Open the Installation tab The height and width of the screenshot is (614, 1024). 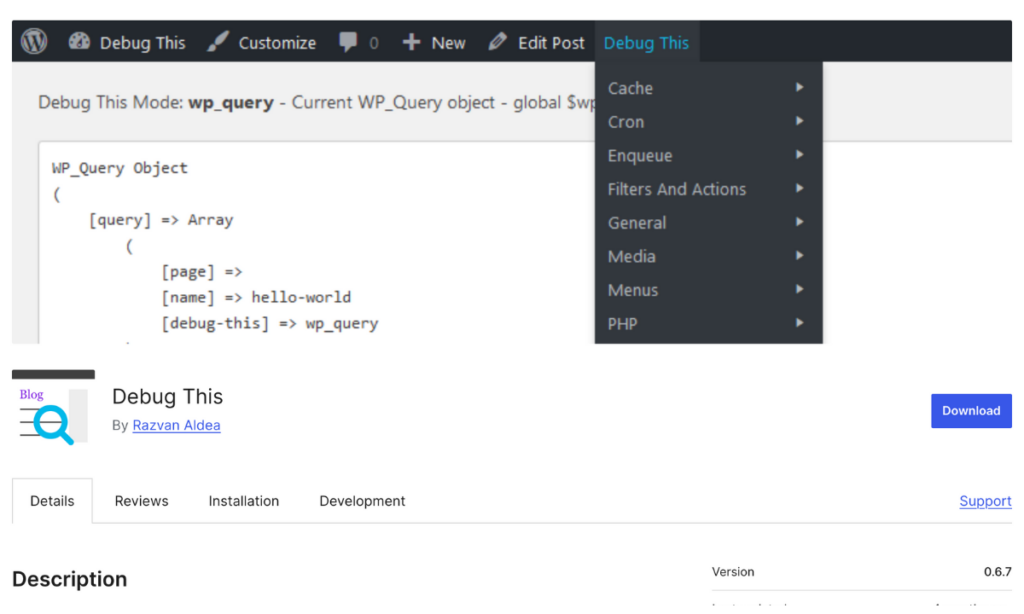point(243,500)
